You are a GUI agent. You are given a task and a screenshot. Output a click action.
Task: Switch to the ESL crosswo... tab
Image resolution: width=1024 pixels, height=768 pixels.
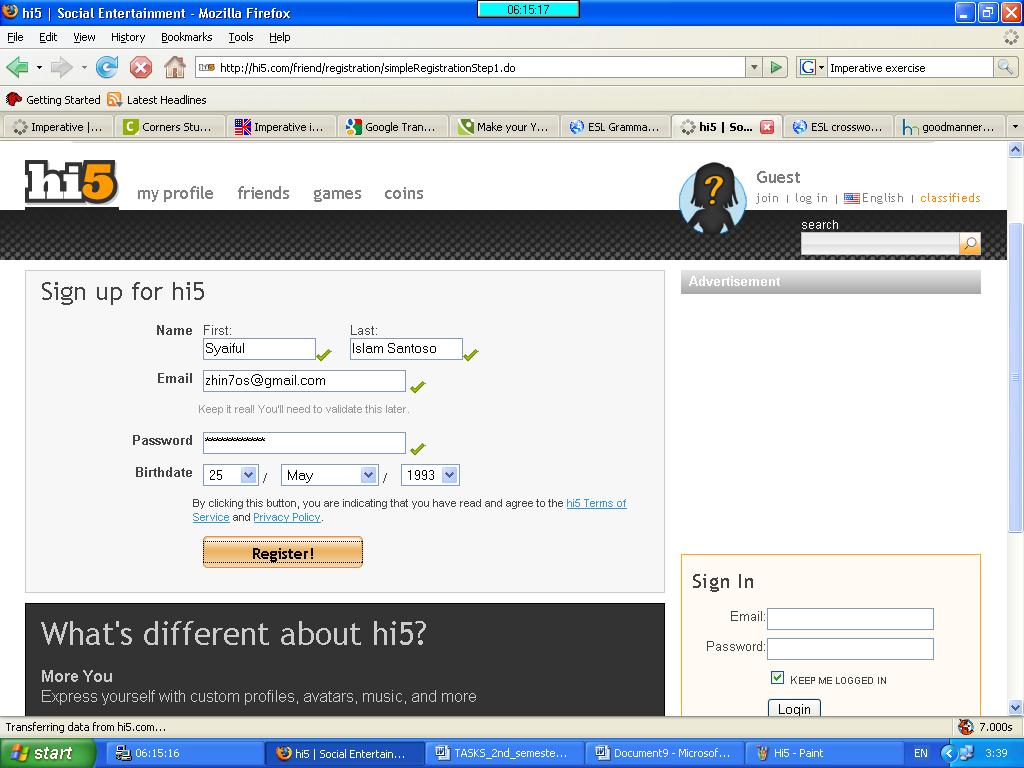click(838, 127)
